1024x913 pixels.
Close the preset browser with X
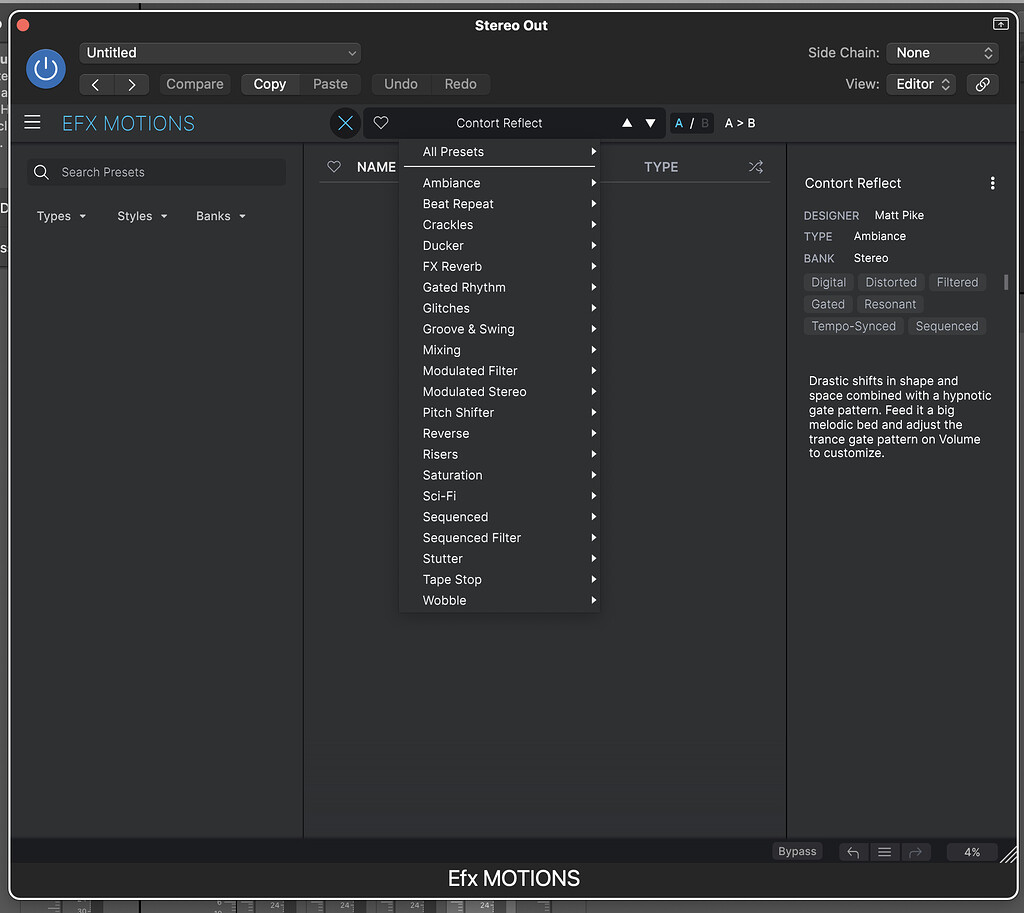[x=345, y=123]
